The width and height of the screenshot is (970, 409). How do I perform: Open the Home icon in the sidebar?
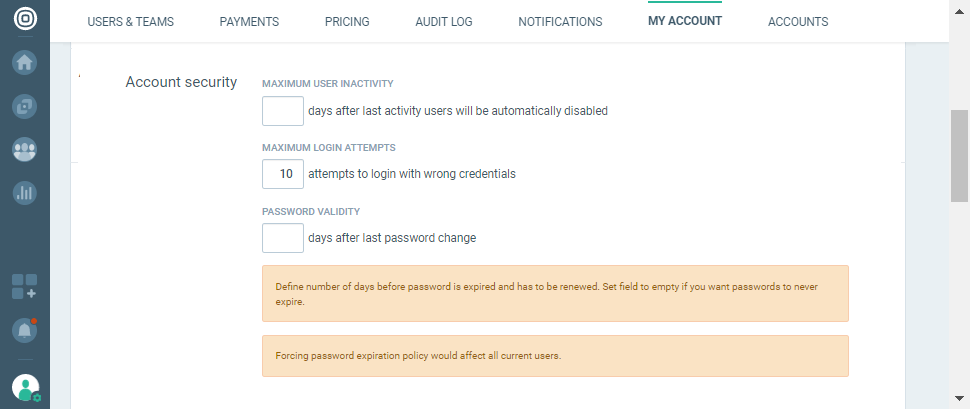point(25,62)
